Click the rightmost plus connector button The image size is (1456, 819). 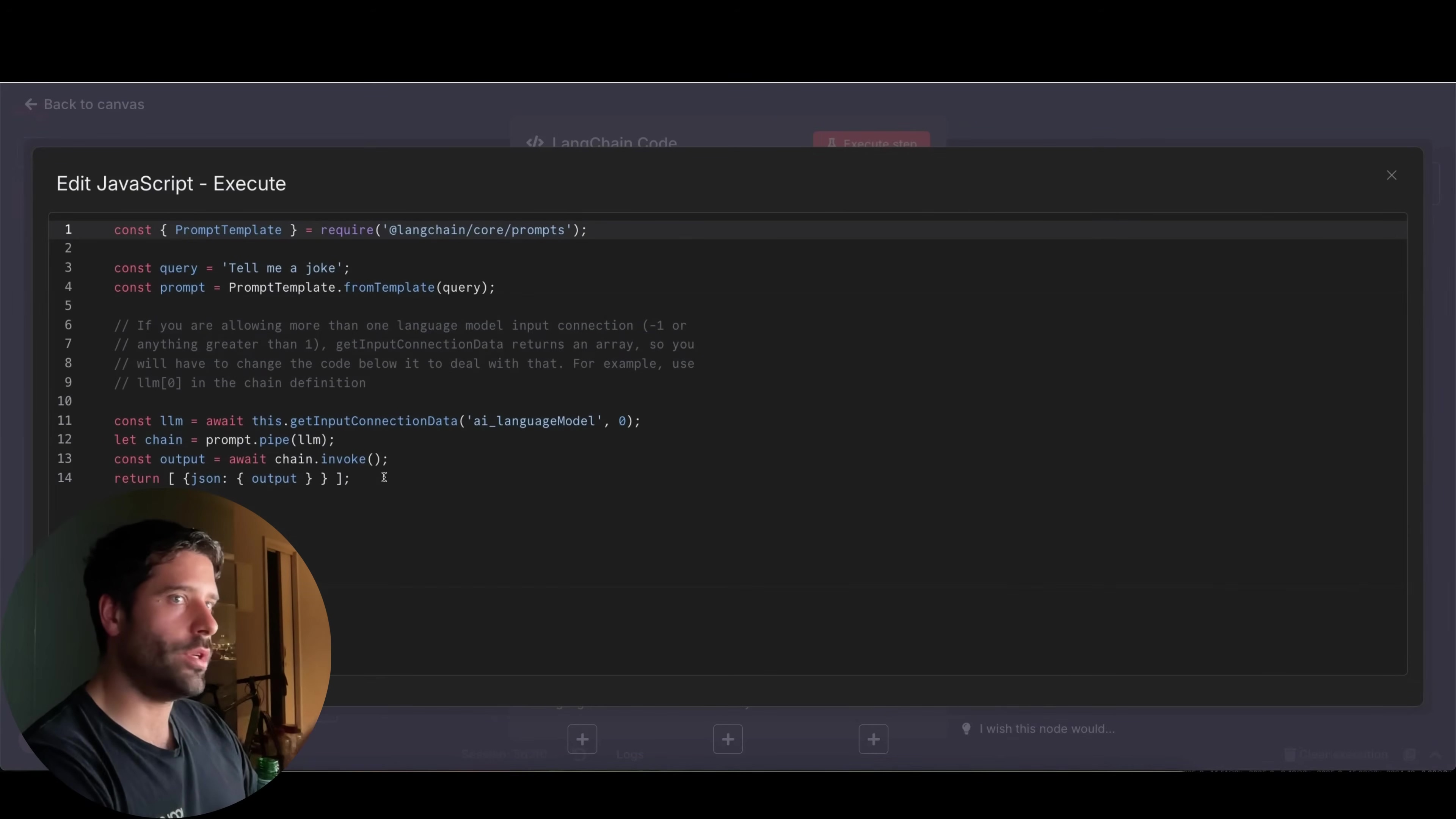873,739
